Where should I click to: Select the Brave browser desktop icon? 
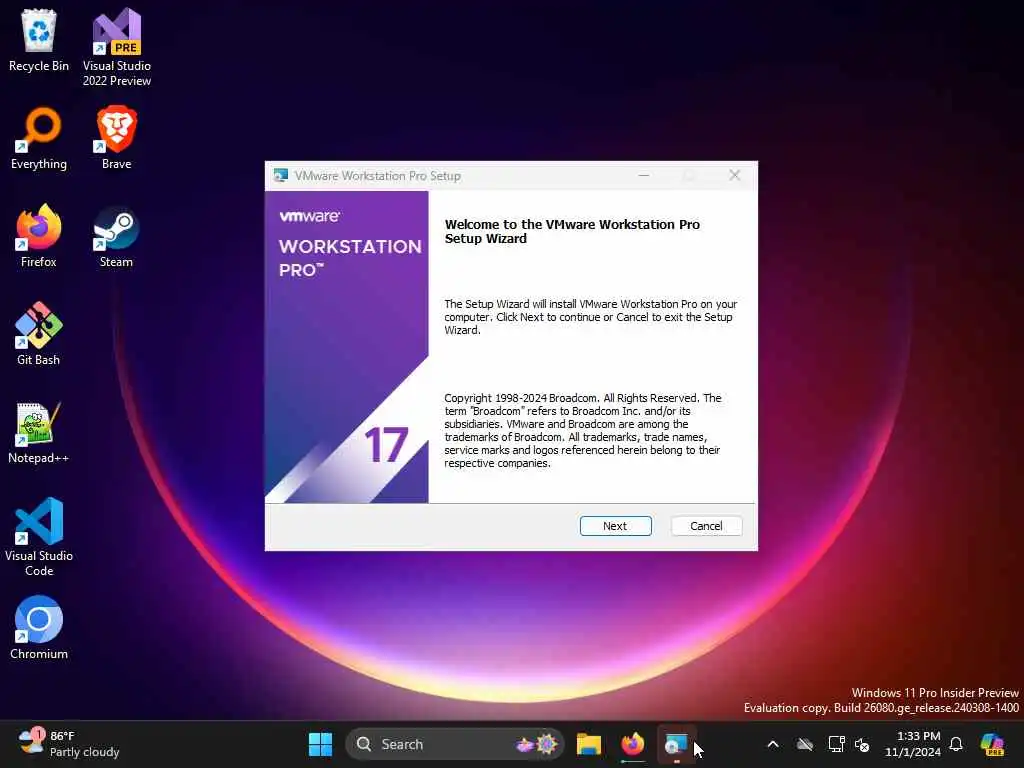coord(116,138)
